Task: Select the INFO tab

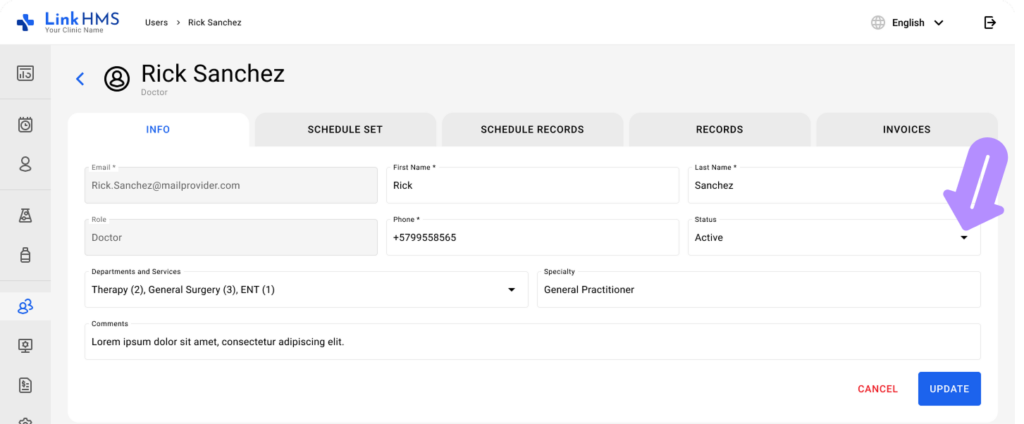Action: tap(158, 129)
